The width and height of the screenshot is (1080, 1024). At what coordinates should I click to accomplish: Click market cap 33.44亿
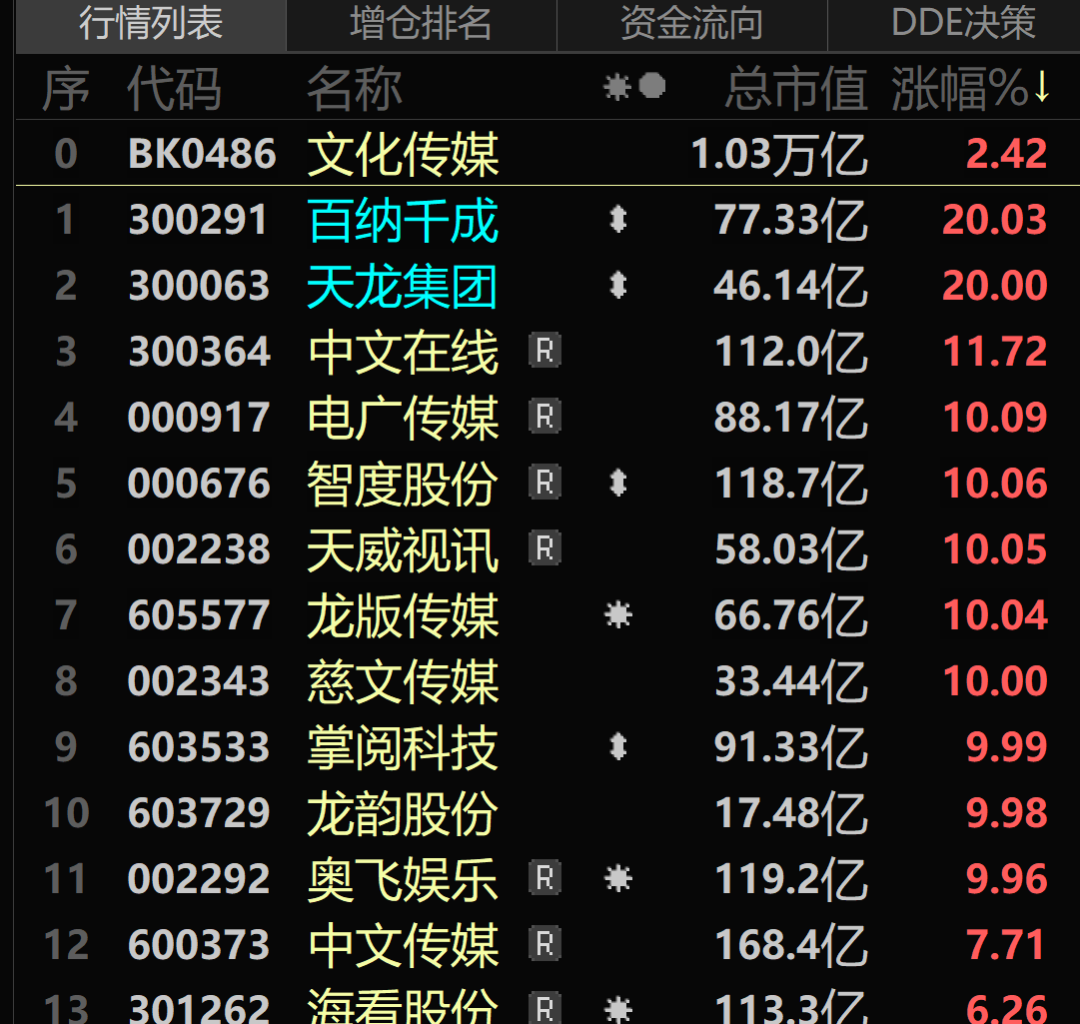click(x=791, y=681)
